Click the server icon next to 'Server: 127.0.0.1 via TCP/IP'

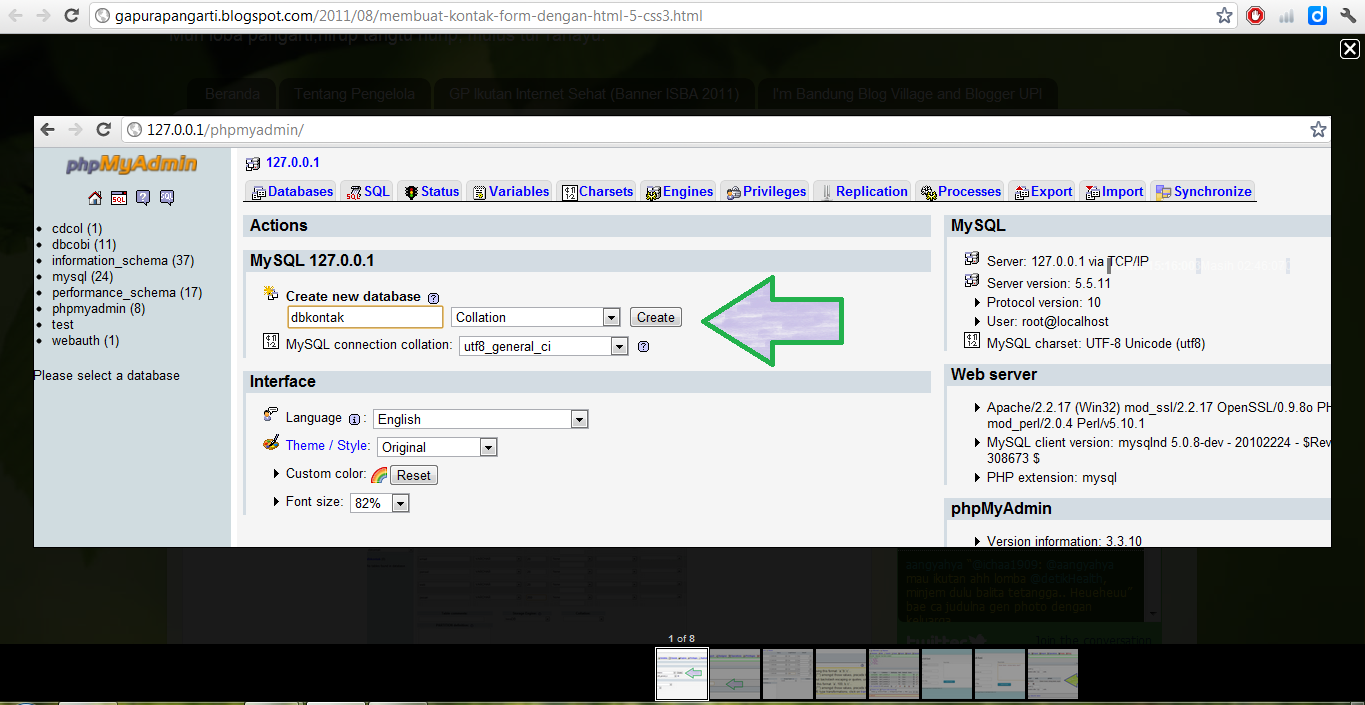pos(971,260)
